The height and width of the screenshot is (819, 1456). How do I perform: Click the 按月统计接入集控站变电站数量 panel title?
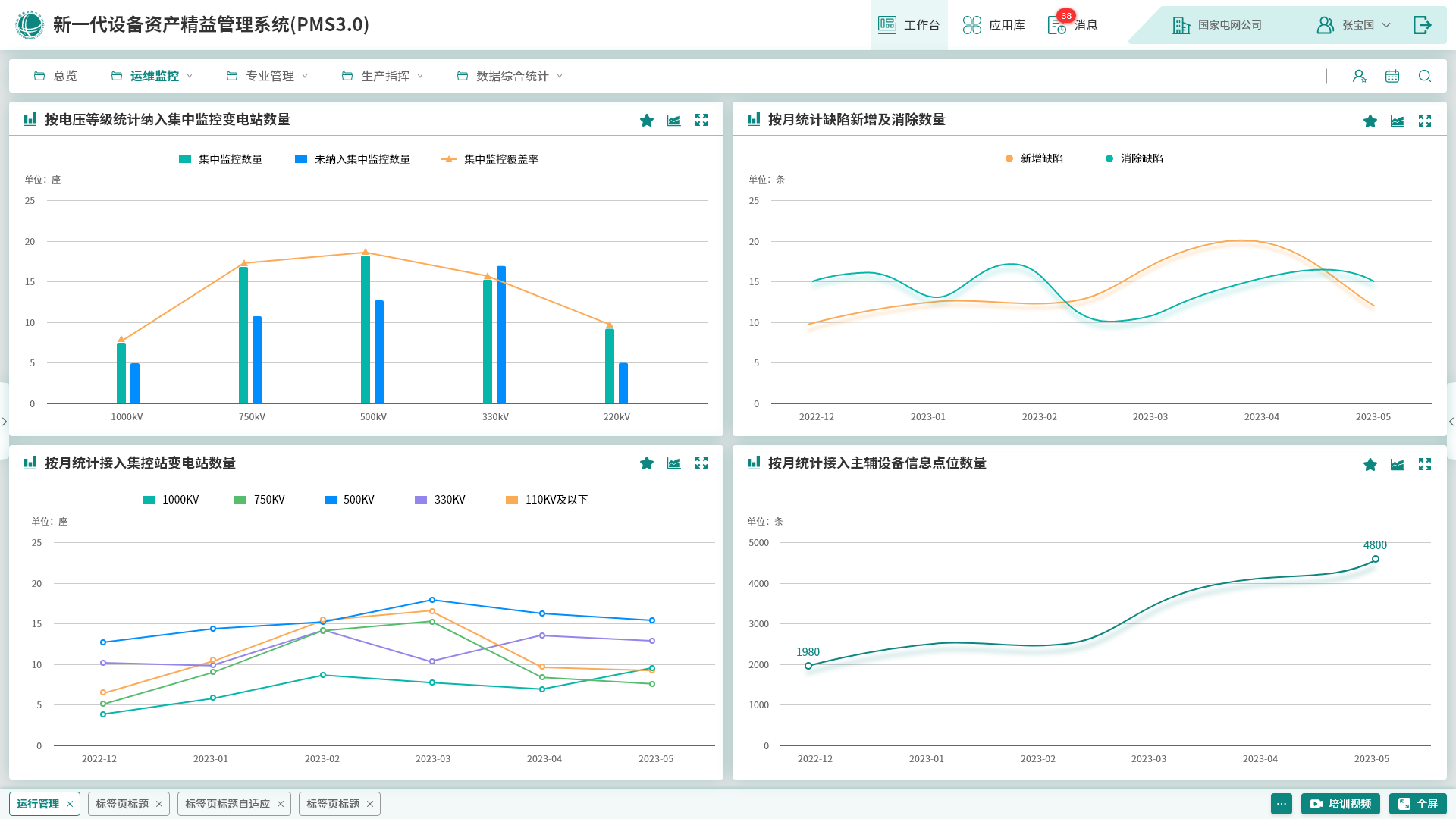pyautogui.click(x=140, y=463)
